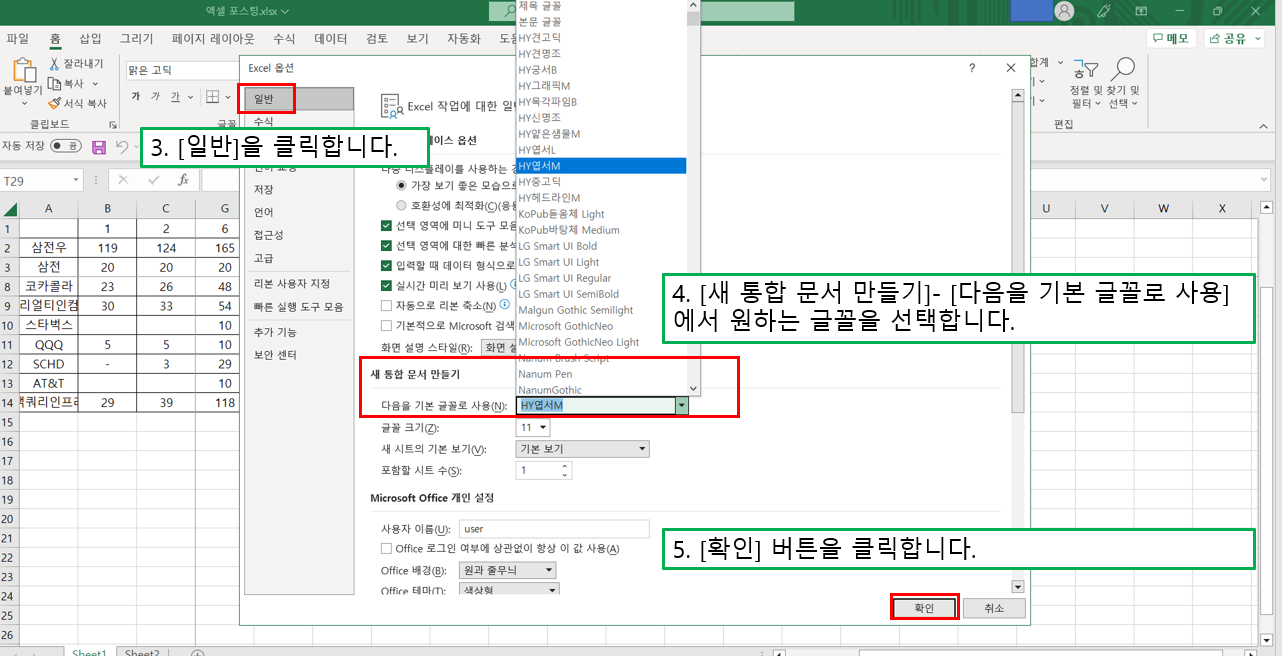Check the Office 로그인 여부에 상관없이 checkbox
1282x656 pixels.
click(387, 548)
